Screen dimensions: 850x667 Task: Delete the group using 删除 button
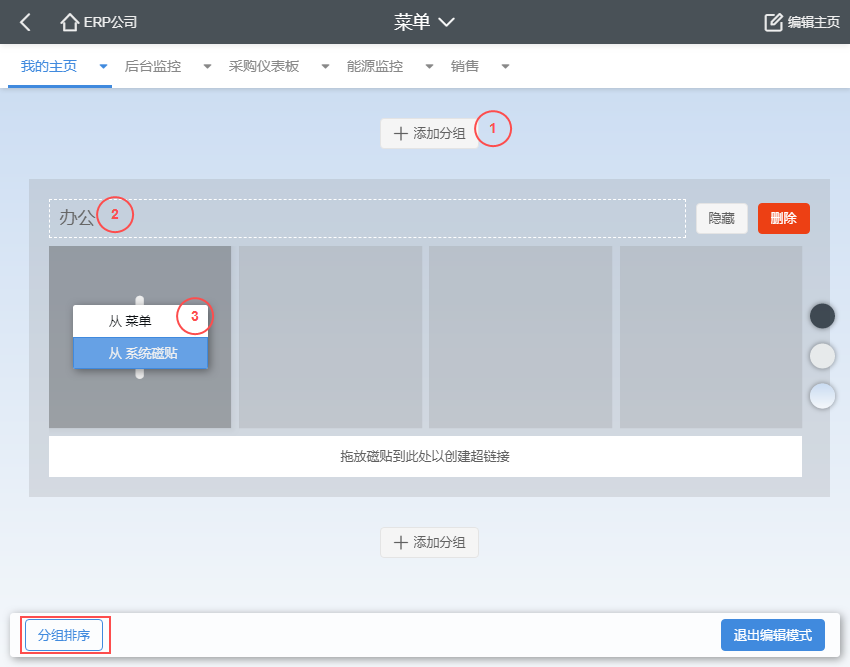783,218
